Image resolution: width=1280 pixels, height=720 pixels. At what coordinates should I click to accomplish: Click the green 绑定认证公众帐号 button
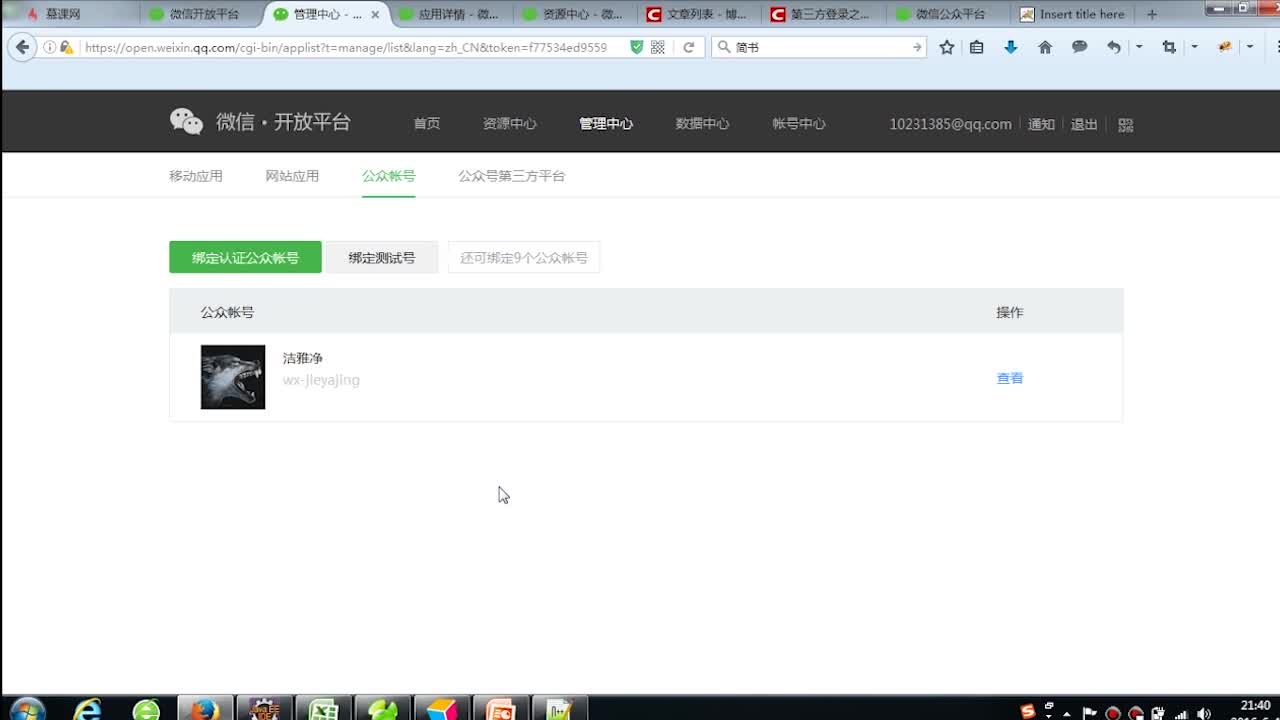point(245,257)
